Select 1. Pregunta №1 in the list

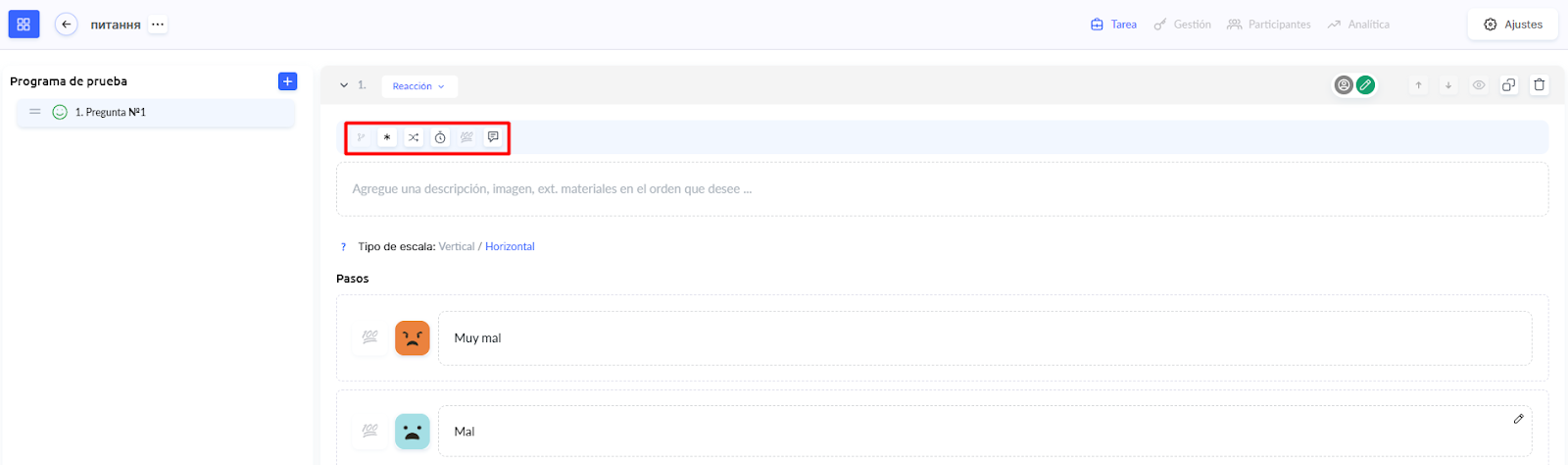click(156, 113)
